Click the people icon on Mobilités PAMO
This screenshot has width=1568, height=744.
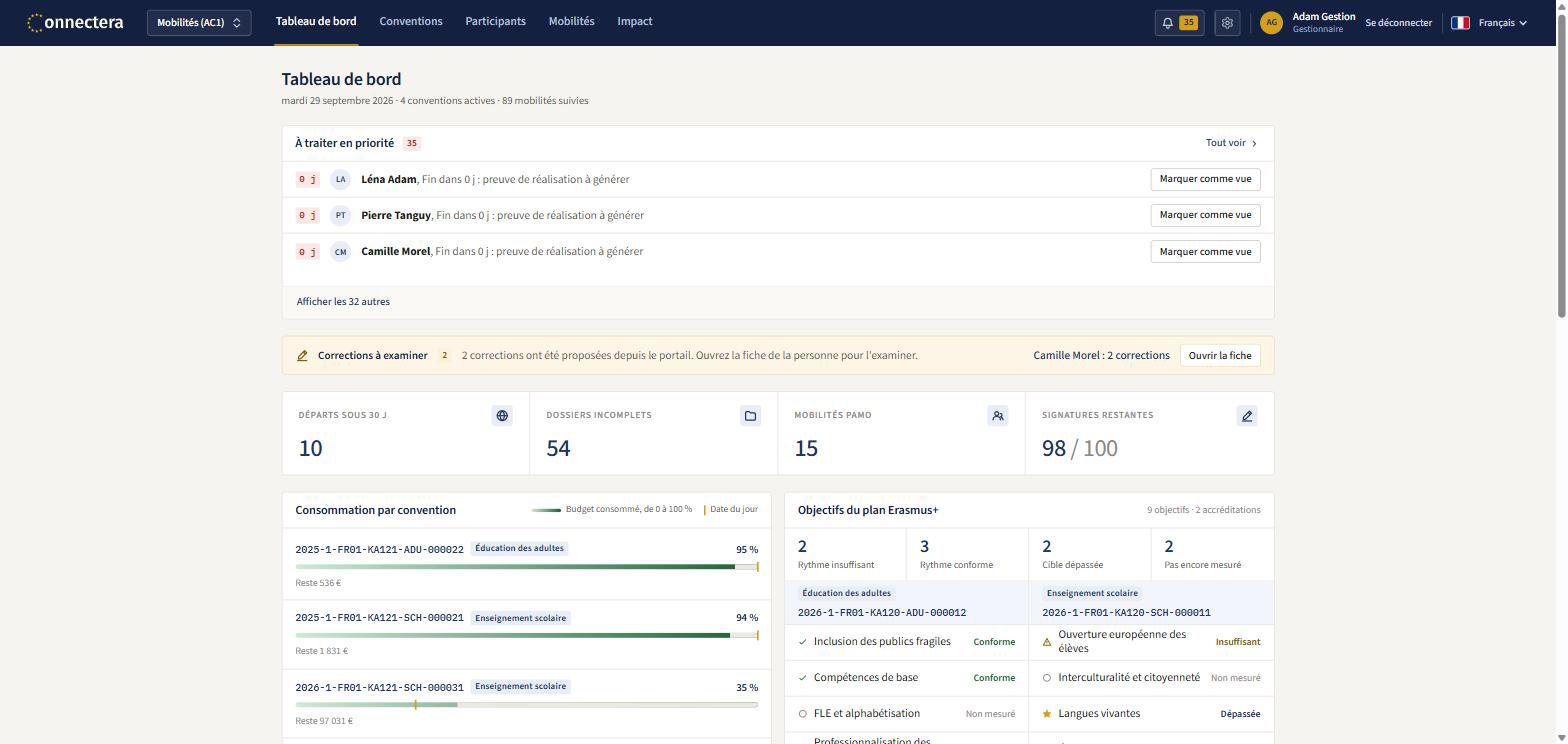pos(998,415)
